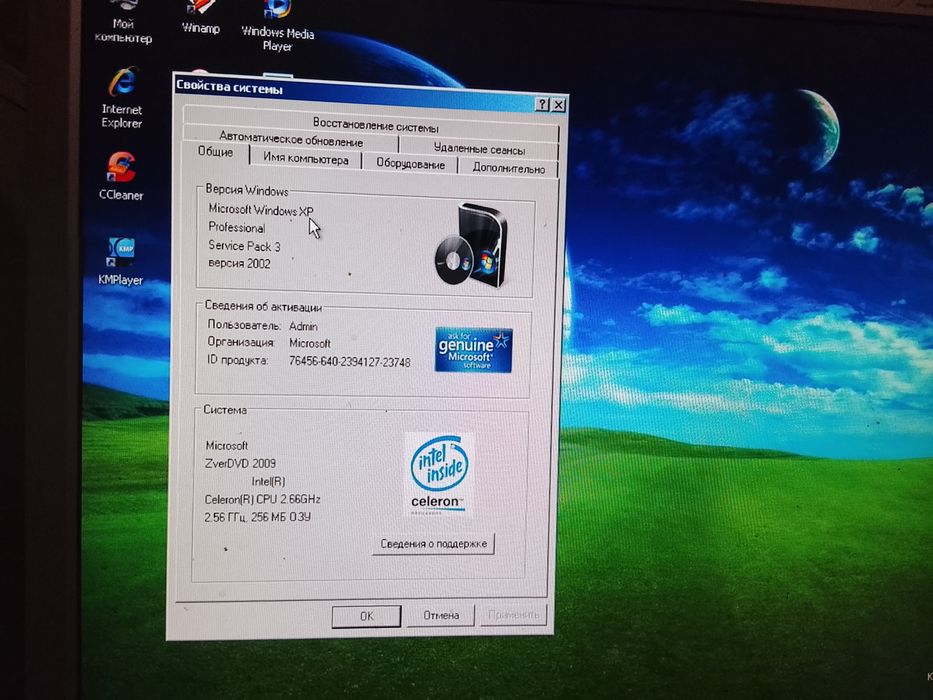The width and height of the screenshot is (933, 700).
Task: Click the Пользователь: Admin entry
Action: [262, 326]
